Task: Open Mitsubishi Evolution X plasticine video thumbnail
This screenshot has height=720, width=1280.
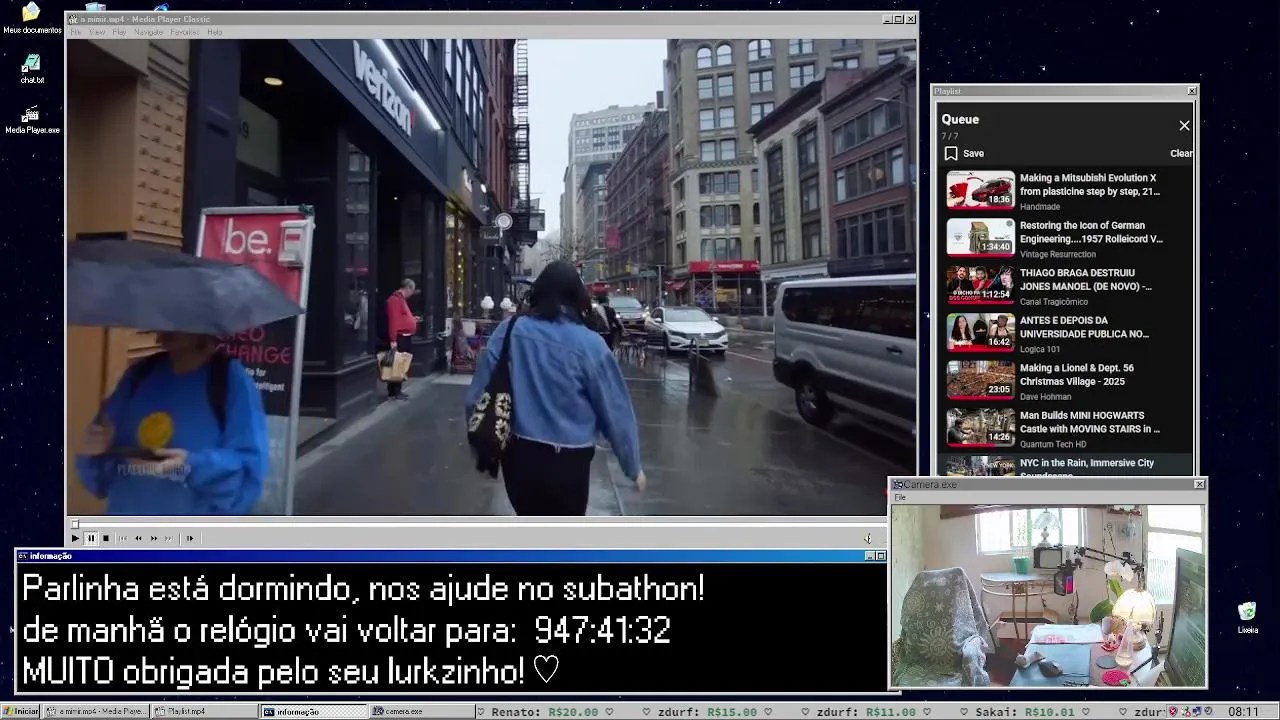Action: tap(980, 190)
